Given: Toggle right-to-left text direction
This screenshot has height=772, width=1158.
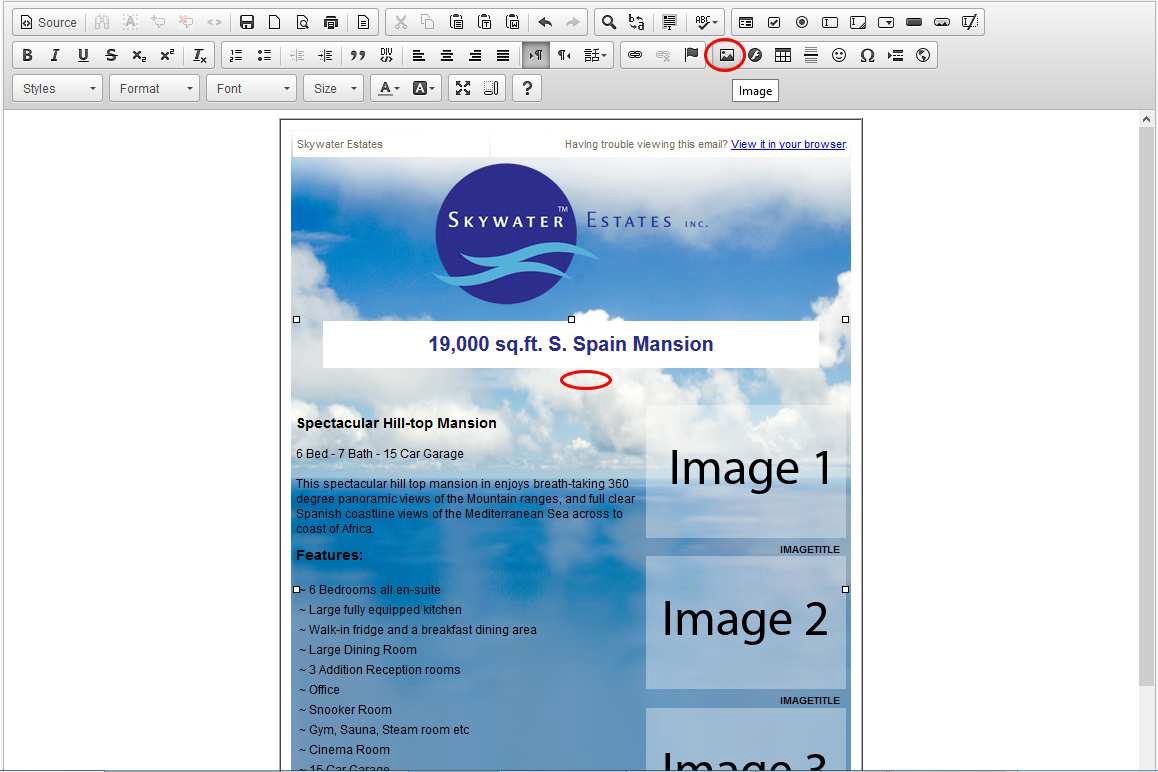Looking at the screenshot, I should pos(563,55).
